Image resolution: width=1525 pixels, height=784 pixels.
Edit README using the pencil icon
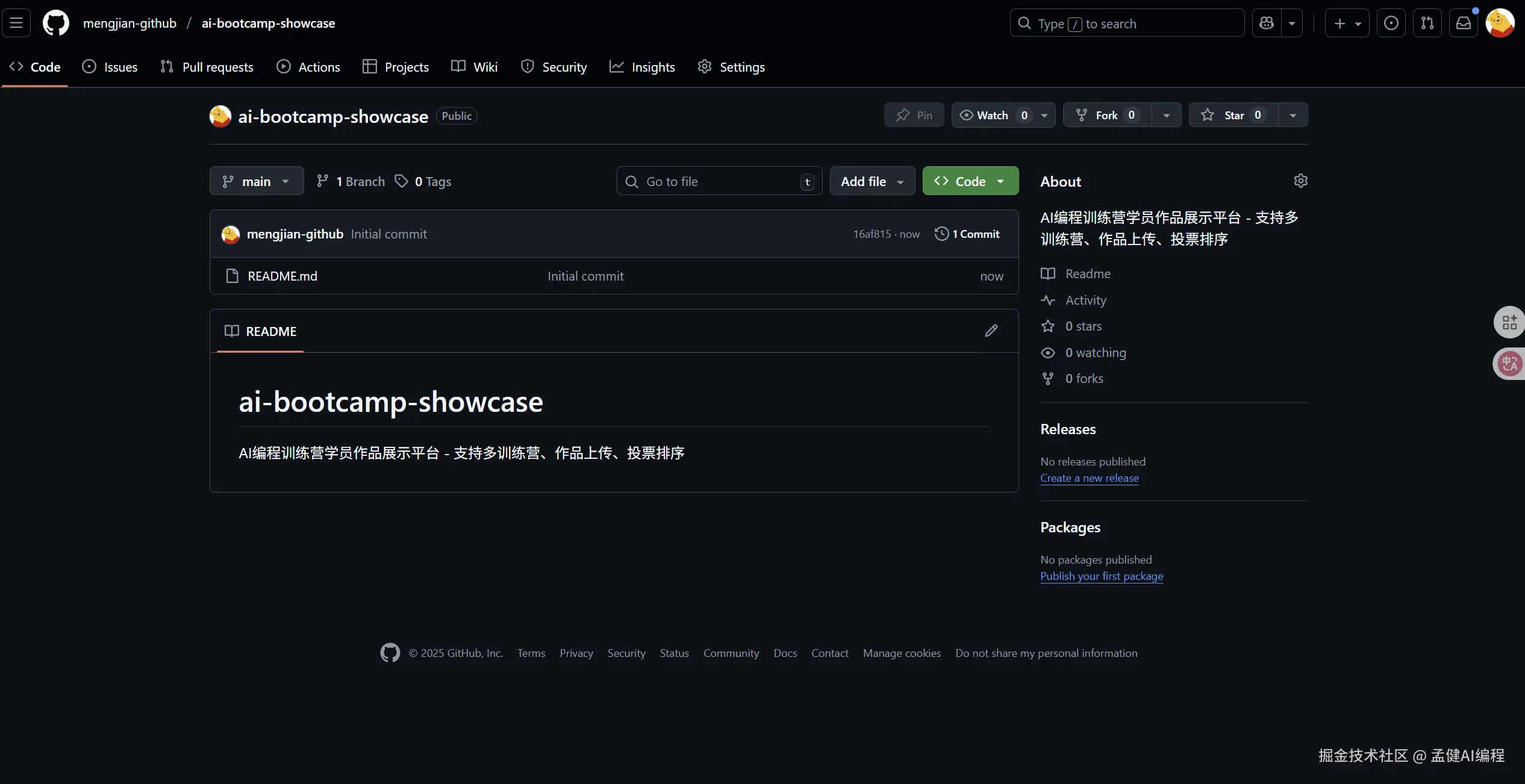coord(991,331)
